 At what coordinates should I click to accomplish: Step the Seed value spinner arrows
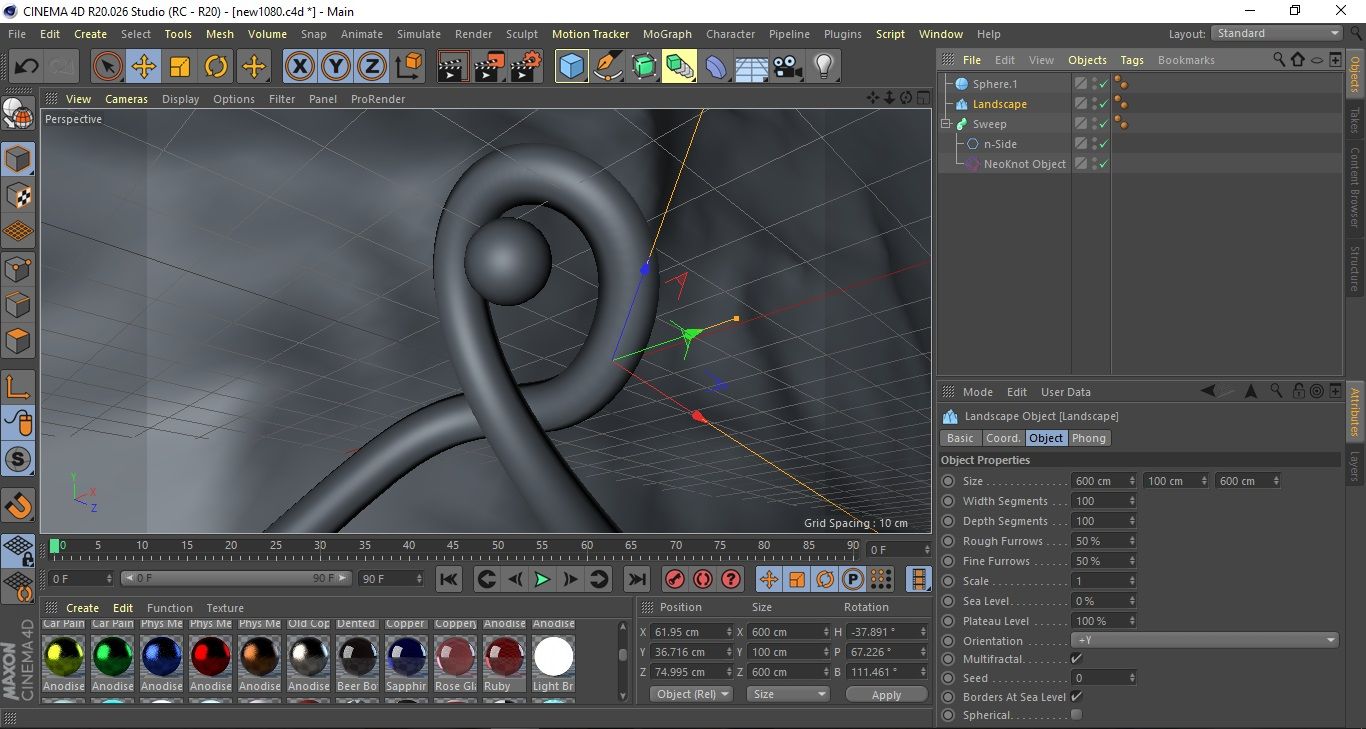tap(1132, 678)
